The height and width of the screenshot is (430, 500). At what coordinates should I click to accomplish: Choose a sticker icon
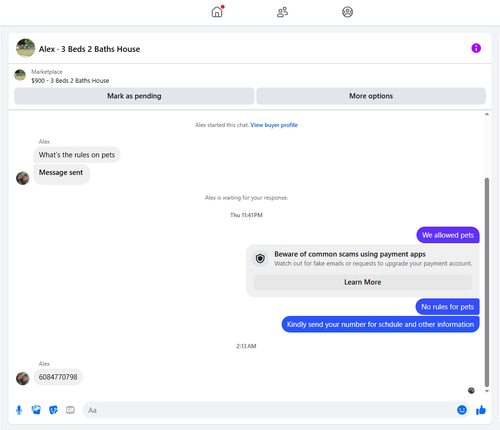click(53, 410)
